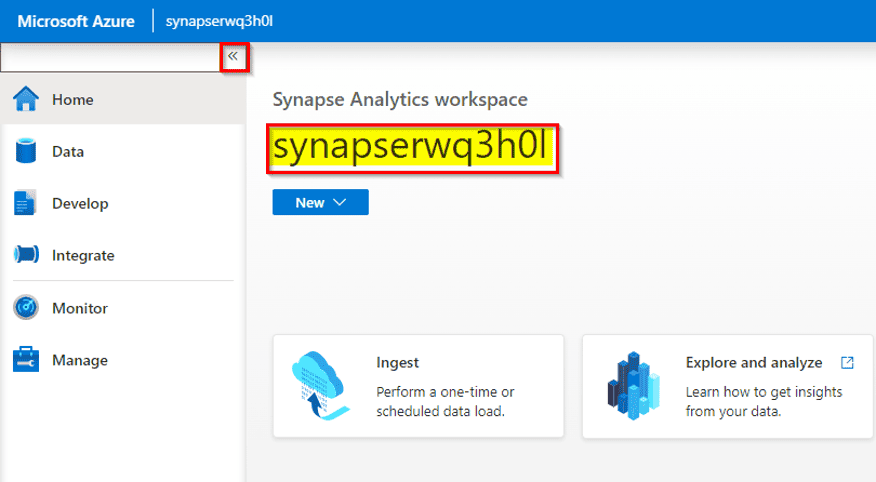Click the highlighted synapserwq3h0l workspace heading
This screenshot has height=482, width=876.
click(412, 148)
